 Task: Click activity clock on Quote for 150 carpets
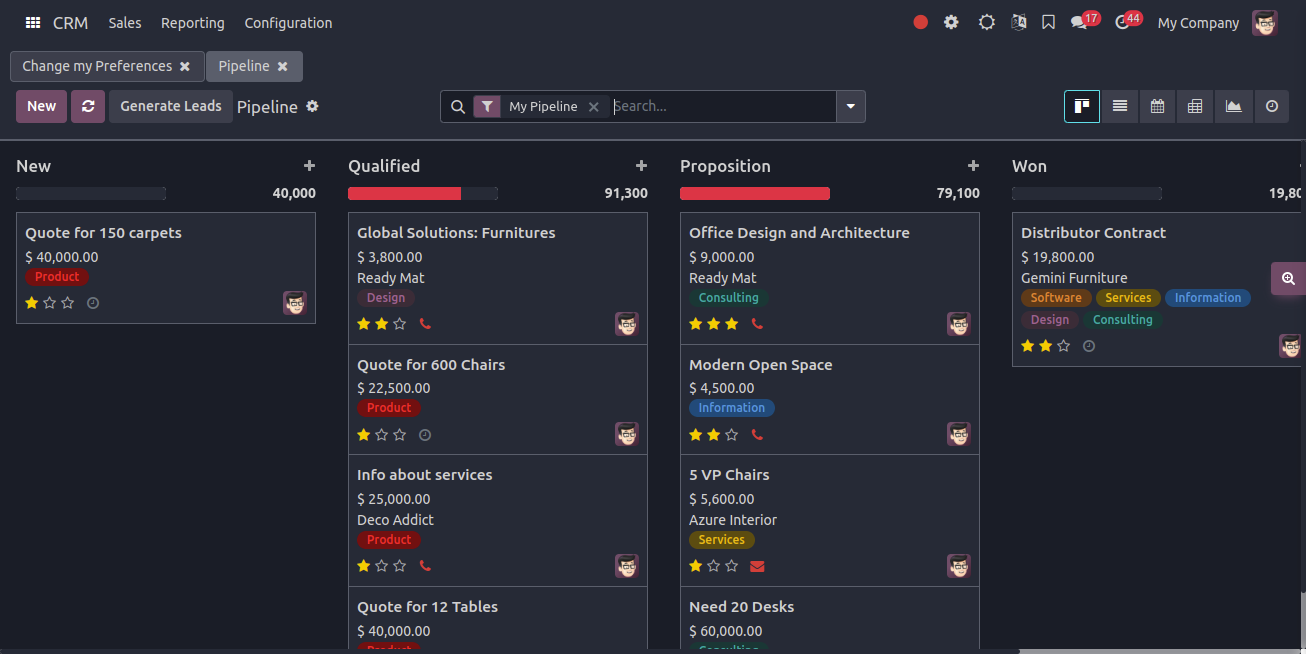93,303
